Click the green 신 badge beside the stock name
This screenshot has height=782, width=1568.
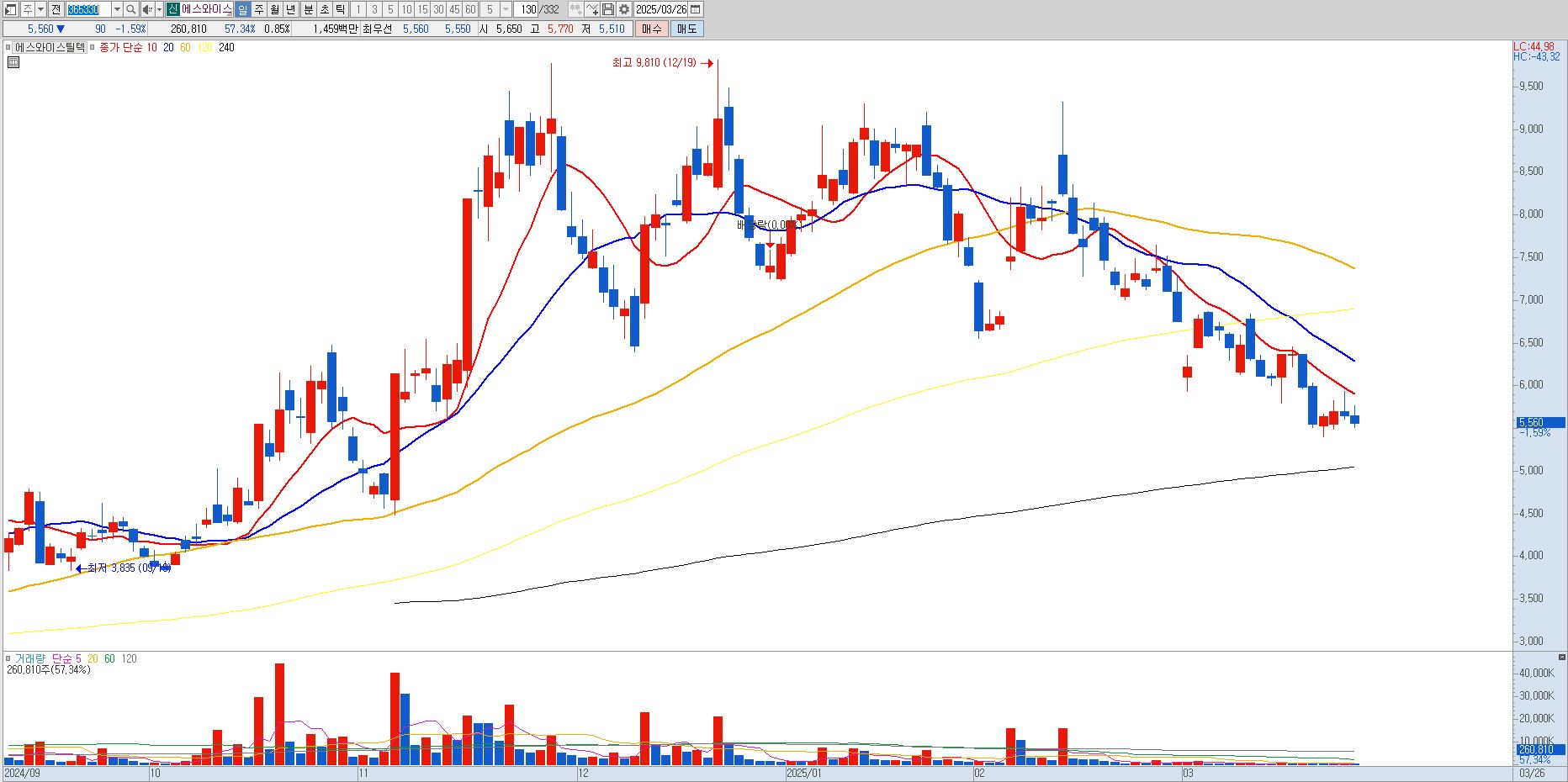click(x=172, y=9)
